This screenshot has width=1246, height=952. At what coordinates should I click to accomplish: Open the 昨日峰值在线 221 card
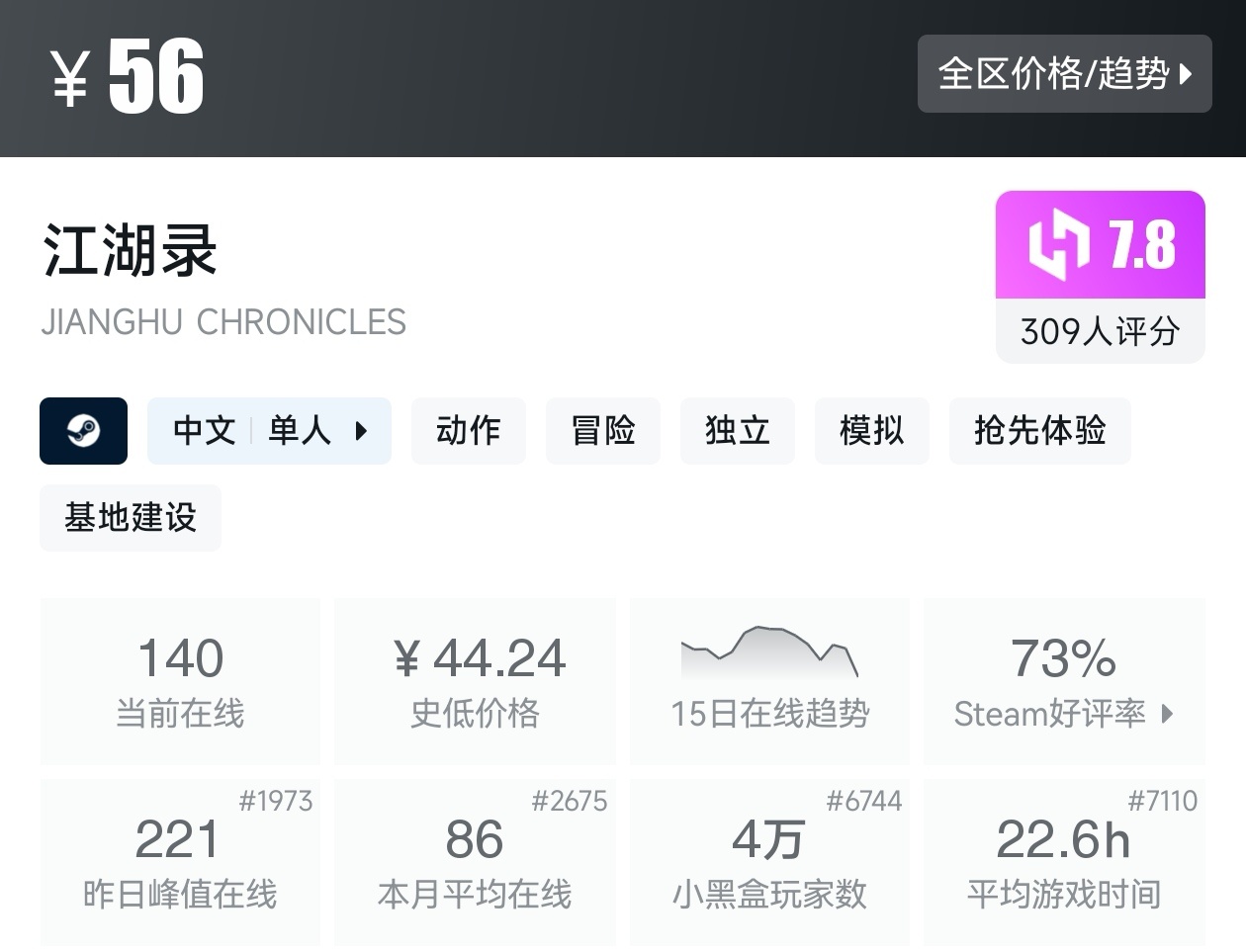click(180, 862)
